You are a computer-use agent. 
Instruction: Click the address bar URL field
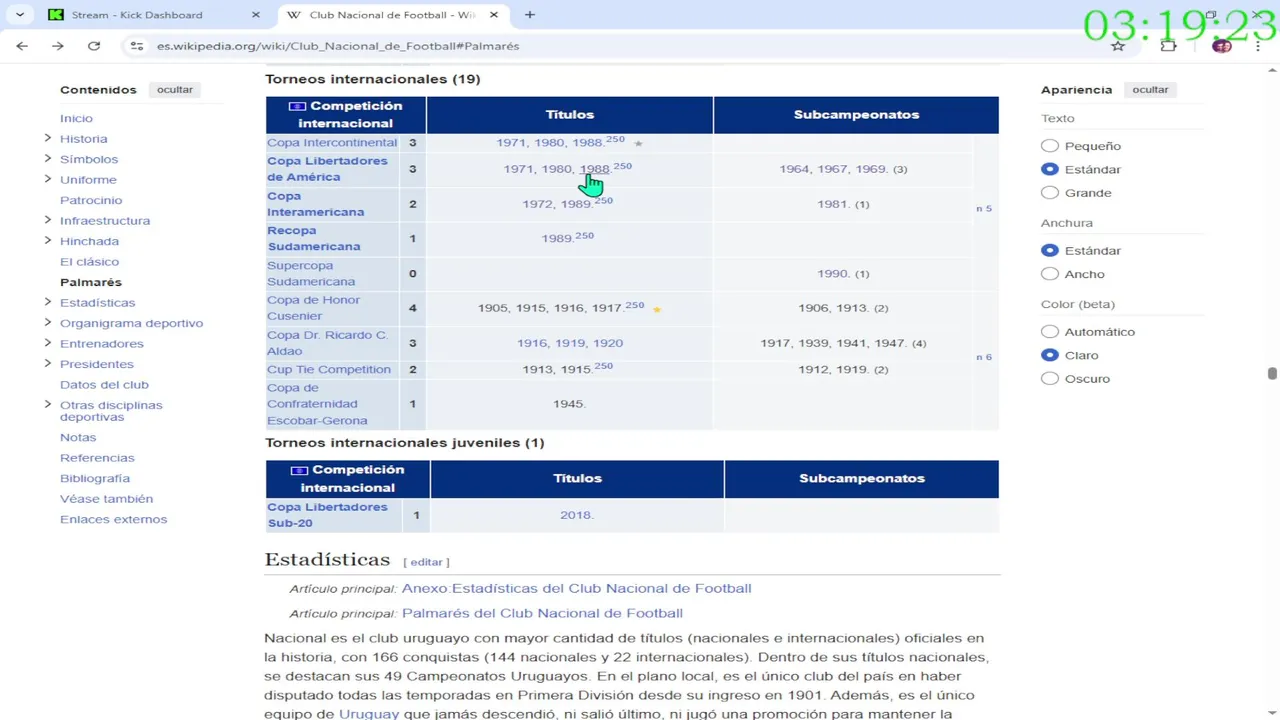tap(338, 46)
